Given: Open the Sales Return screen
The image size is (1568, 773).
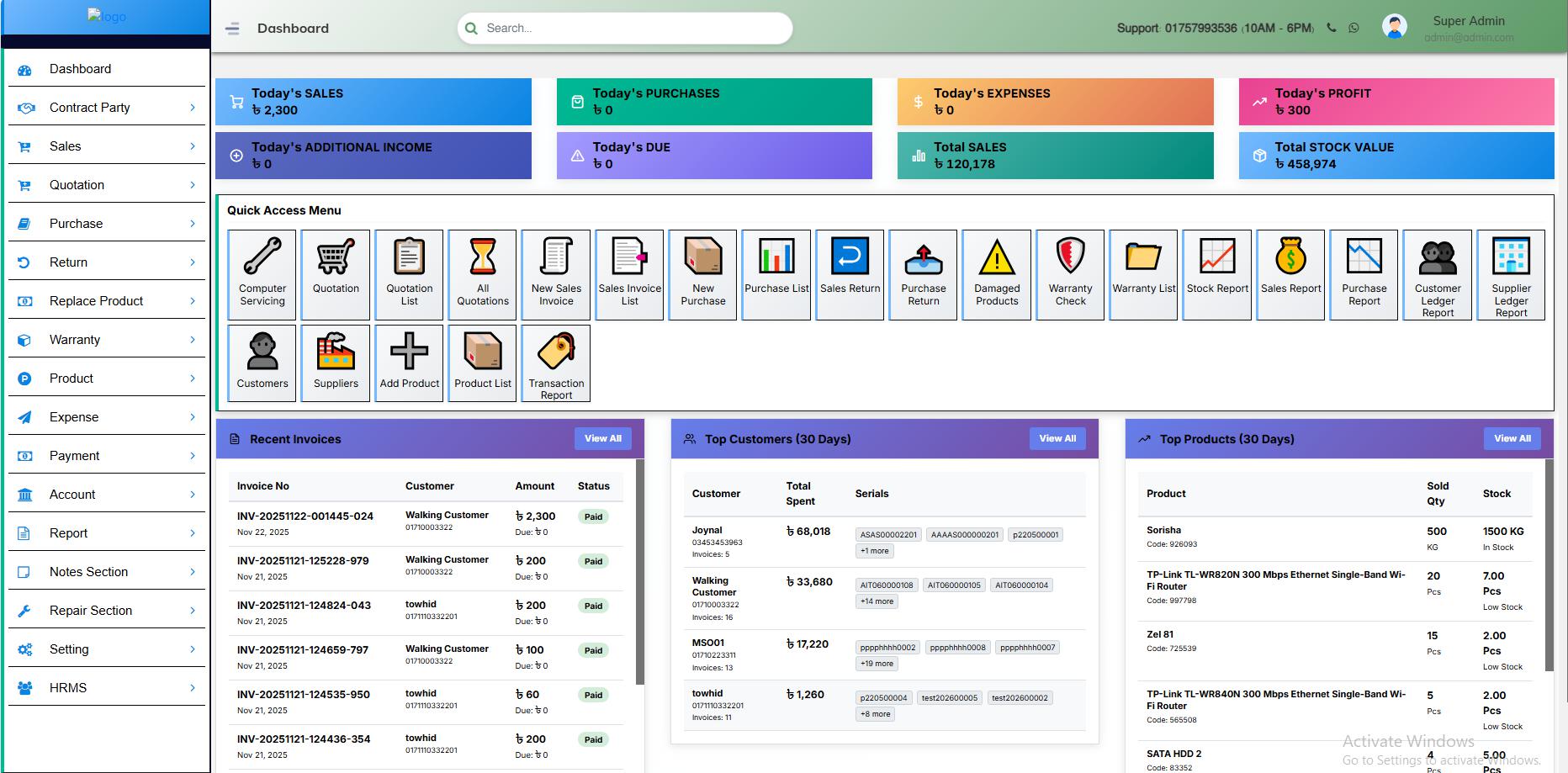Looking at the screenshot, I should pos(850,274).
